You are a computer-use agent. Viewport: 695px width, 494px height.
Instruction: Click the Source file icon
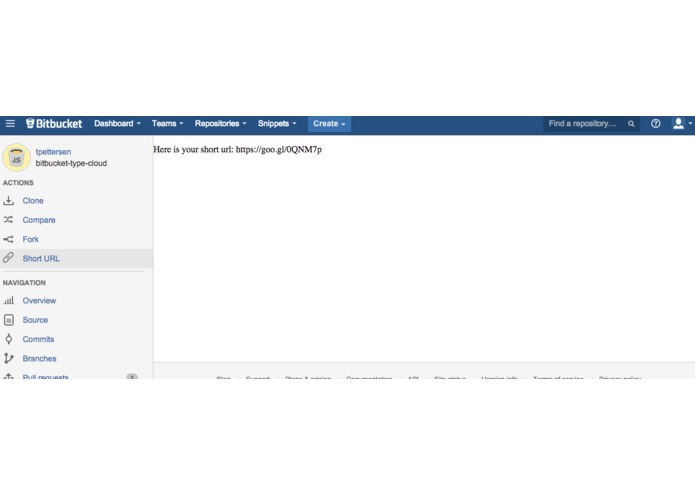click(x=8, y=320)
